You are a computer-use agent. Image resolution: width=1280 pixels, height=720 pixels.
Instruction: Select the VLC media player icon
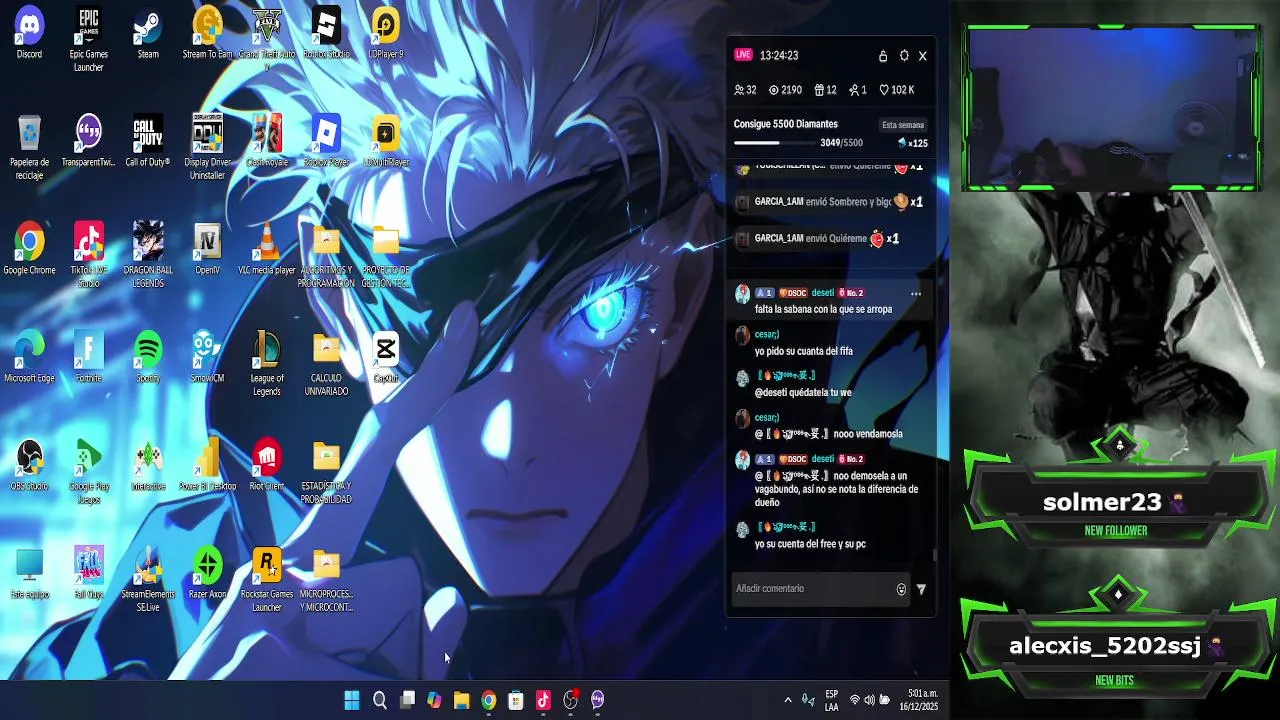coord(267,250)
